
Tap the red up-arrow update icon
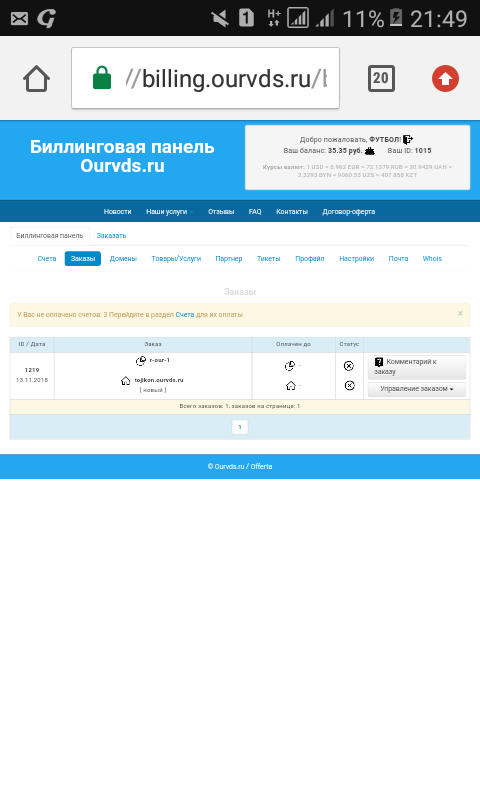445,79
